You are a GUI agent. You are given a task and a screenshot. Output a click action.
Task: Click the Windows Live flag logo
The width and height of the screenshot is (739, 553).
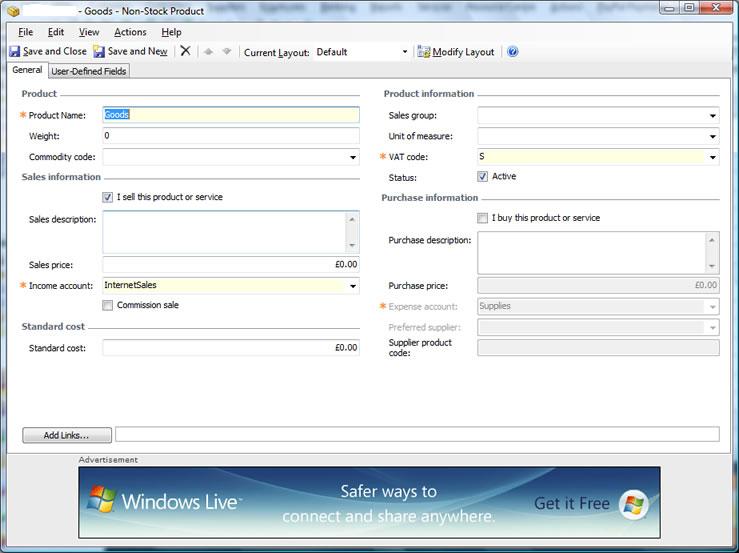click(101, 499)
